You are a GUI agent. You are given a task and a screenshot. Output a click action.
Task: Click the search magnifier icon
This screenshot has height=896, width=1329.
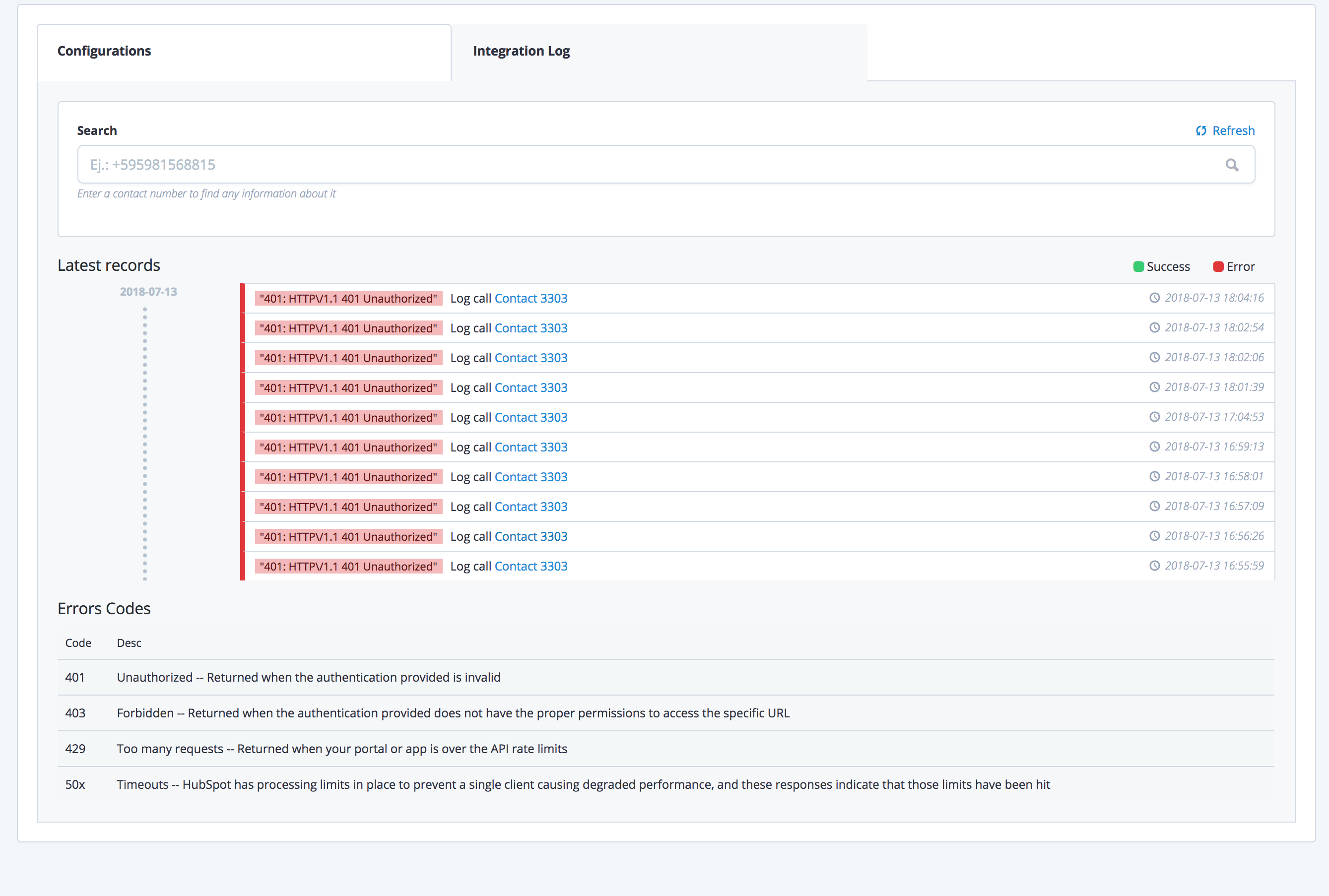click(x=1232, y=165)
